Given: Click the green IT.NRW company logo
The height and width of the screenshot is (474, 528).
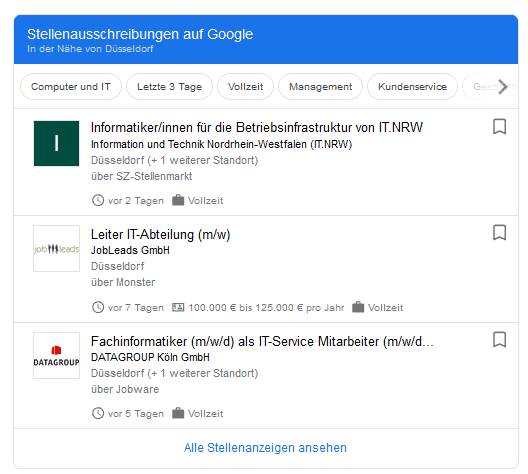Looking at the screenshot, I should pyautogui.click(x=57, y=143).
